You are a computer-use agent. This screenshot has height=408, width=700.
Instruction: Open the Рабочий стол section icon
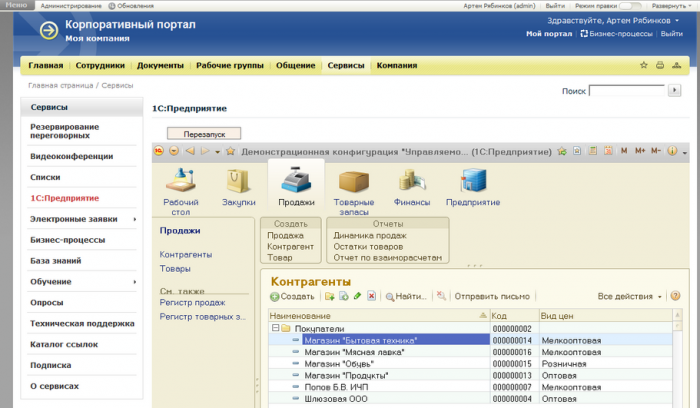pos(181,181)
